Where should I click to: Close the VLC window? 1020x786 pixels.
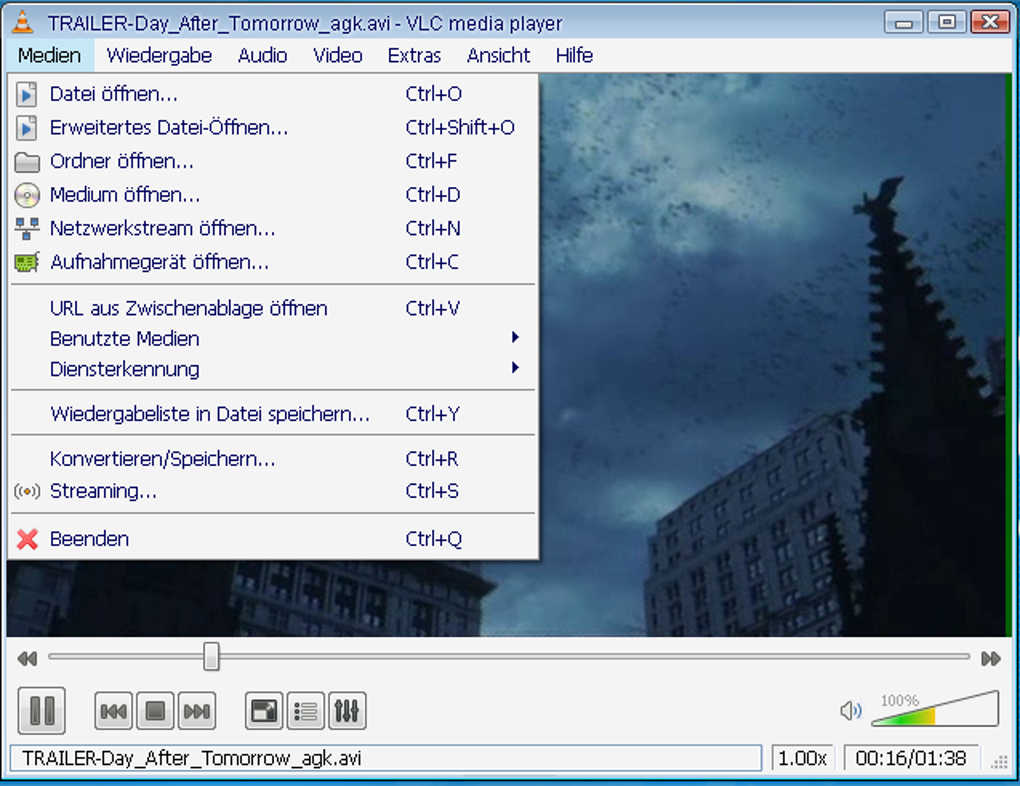[990, 22]
